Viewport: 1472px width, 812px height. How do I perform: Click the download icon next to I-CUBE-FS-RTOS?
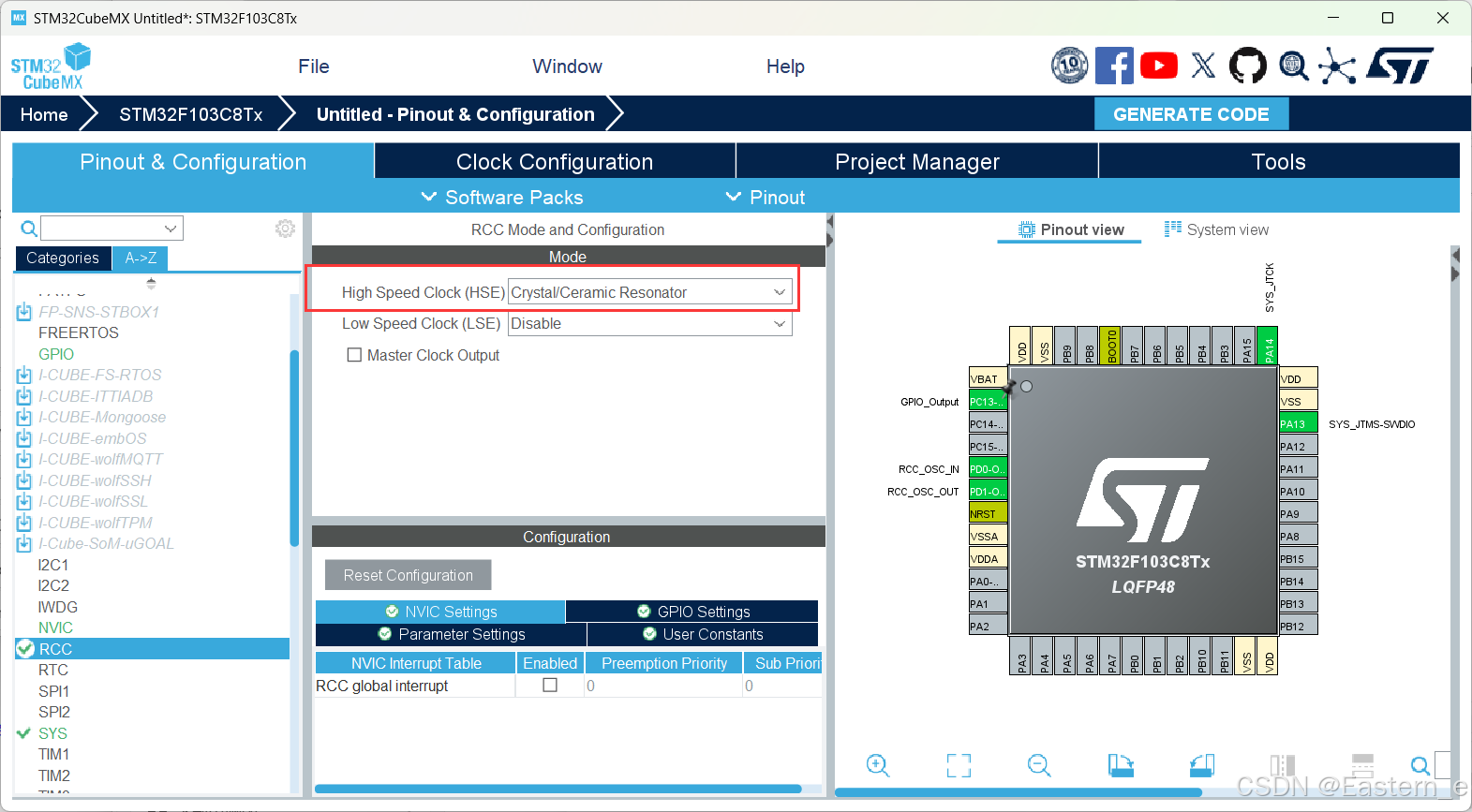[x=24, y=375]
